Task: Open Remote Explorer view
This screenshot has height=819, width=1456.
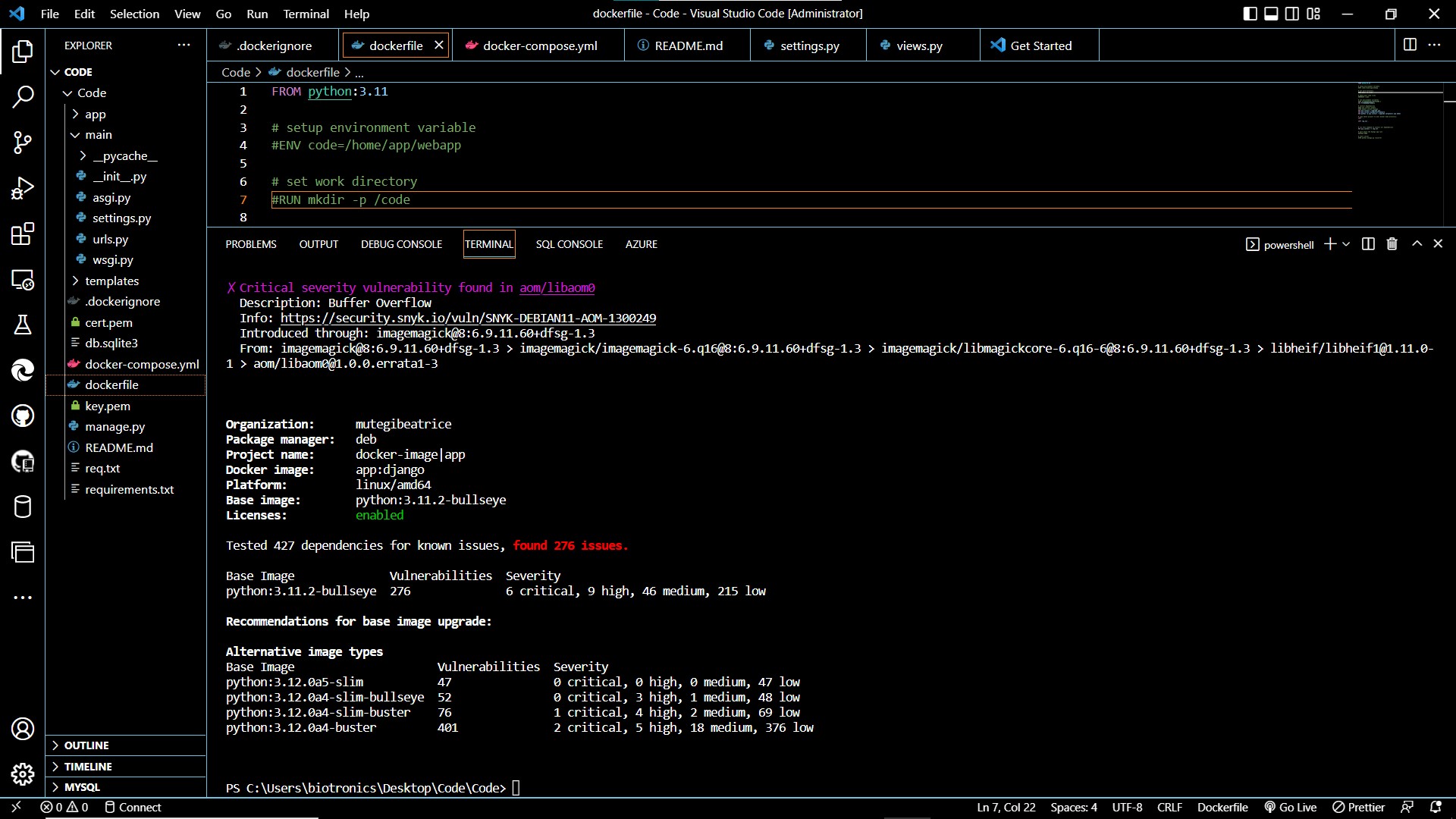Action: [23, 279]
